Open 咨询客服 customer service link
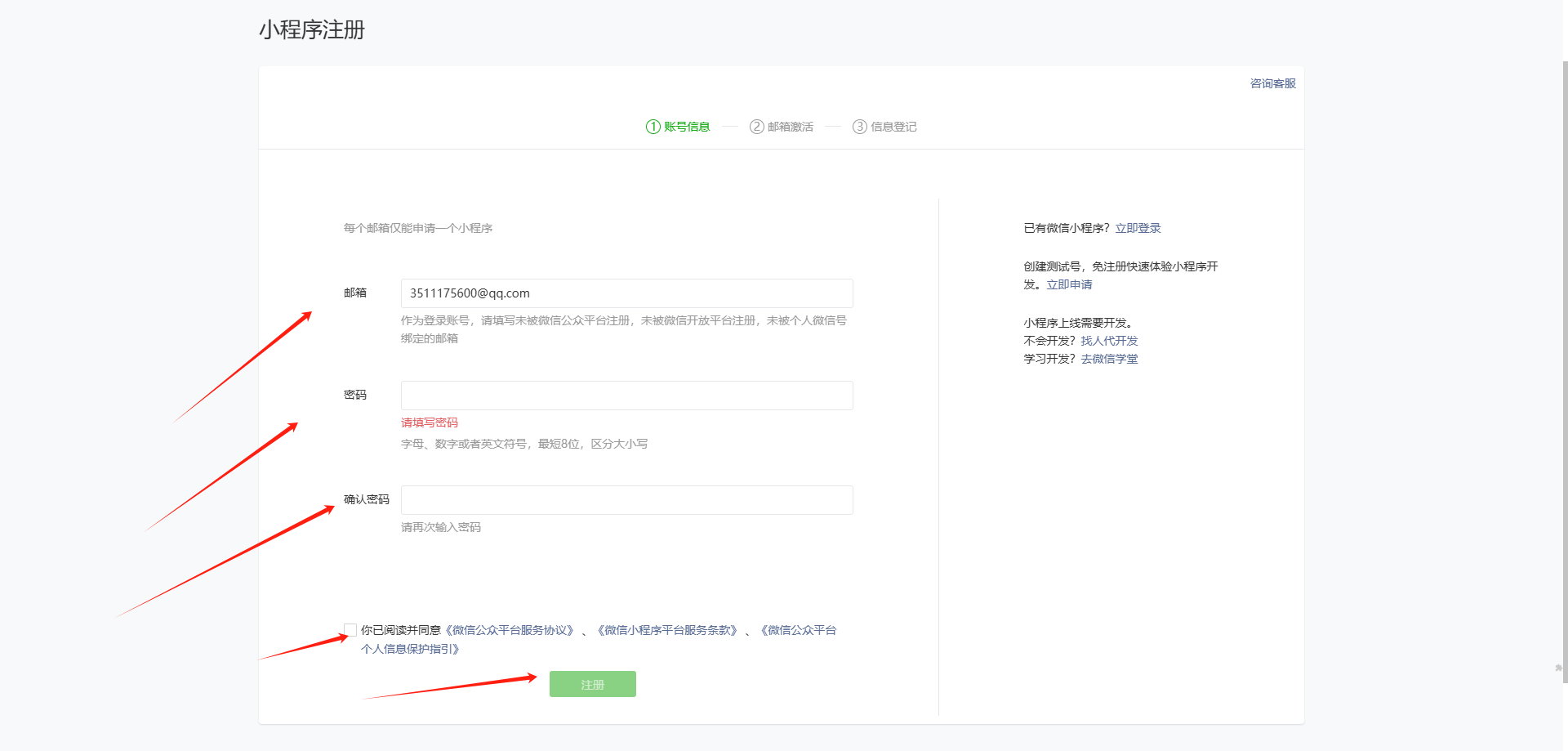 click(x=1272, y=83)
